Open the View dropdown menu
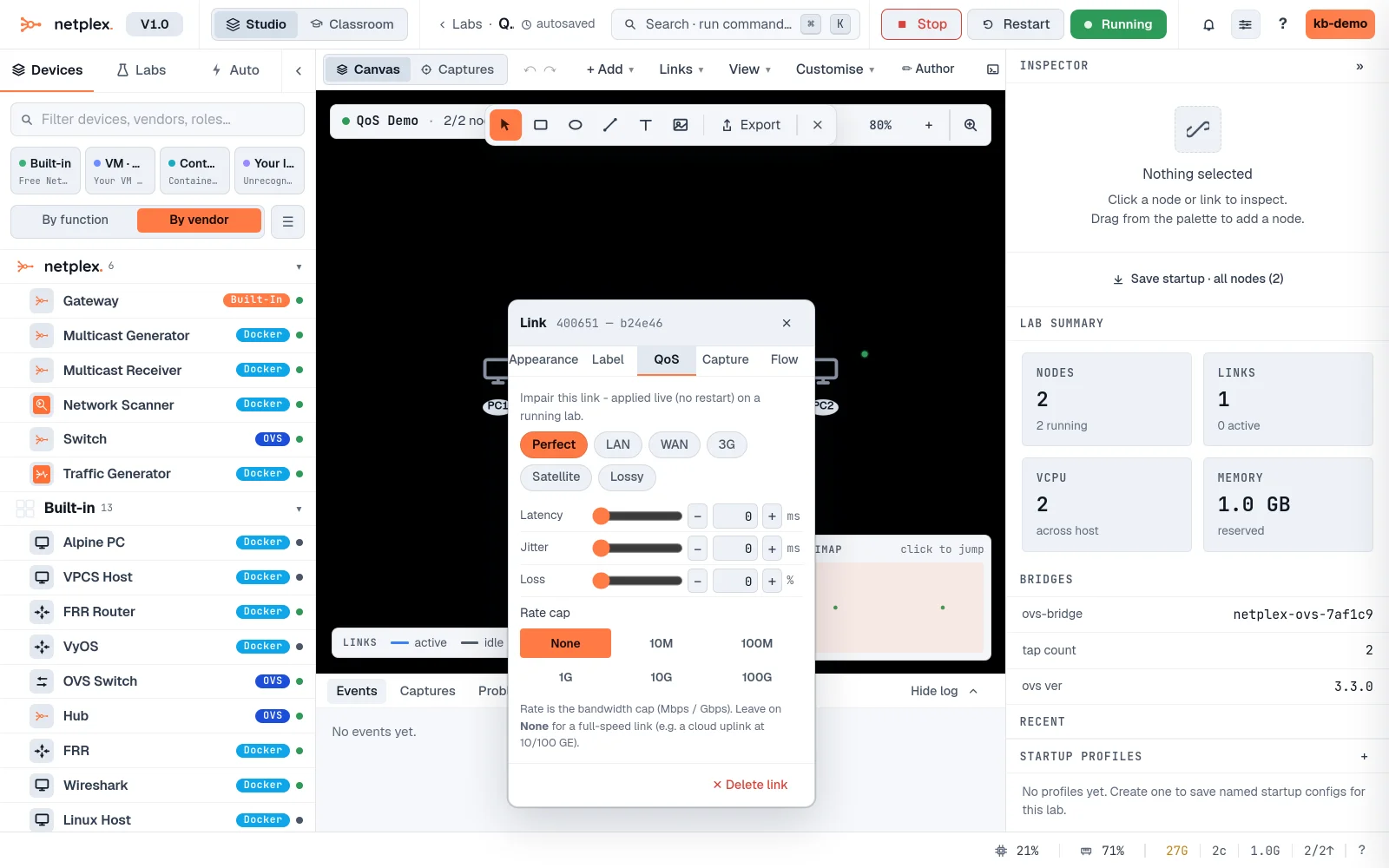 [x=750, y=69]
